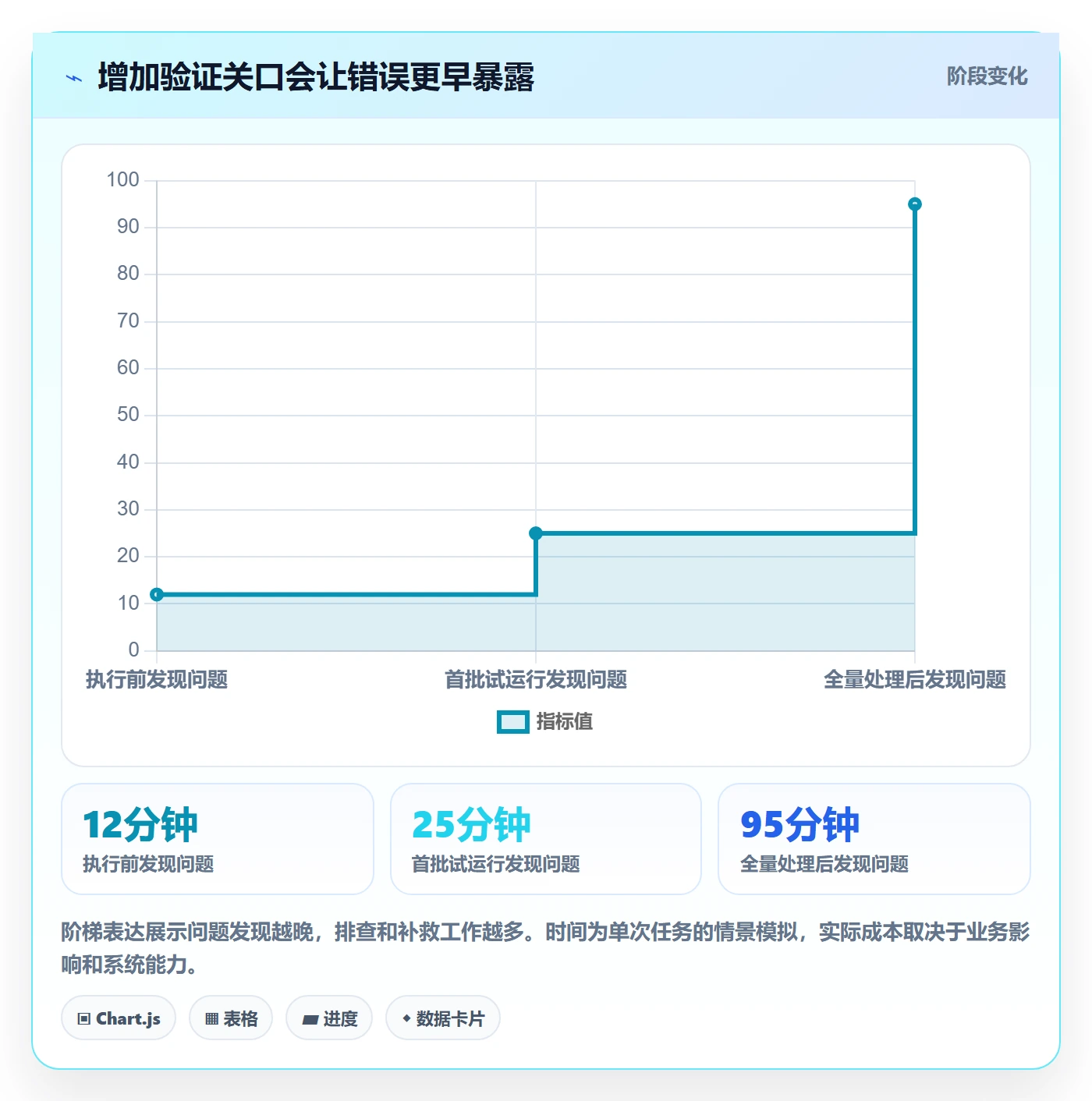Click the 数据卡片 tag chip

[443, 1018]
